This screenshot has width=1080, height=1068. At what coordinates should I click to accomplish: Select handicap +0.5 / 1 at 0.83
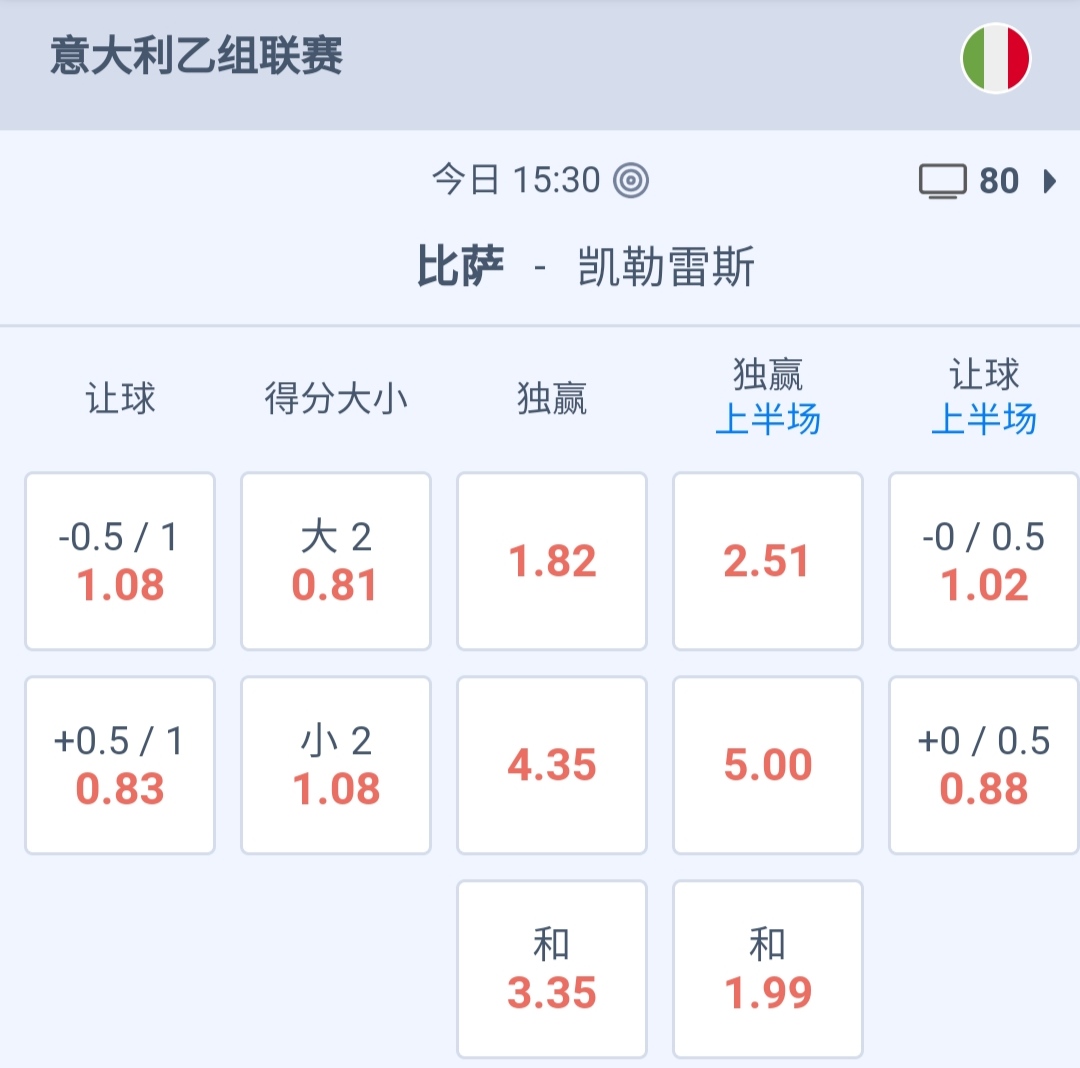[120, 765]
